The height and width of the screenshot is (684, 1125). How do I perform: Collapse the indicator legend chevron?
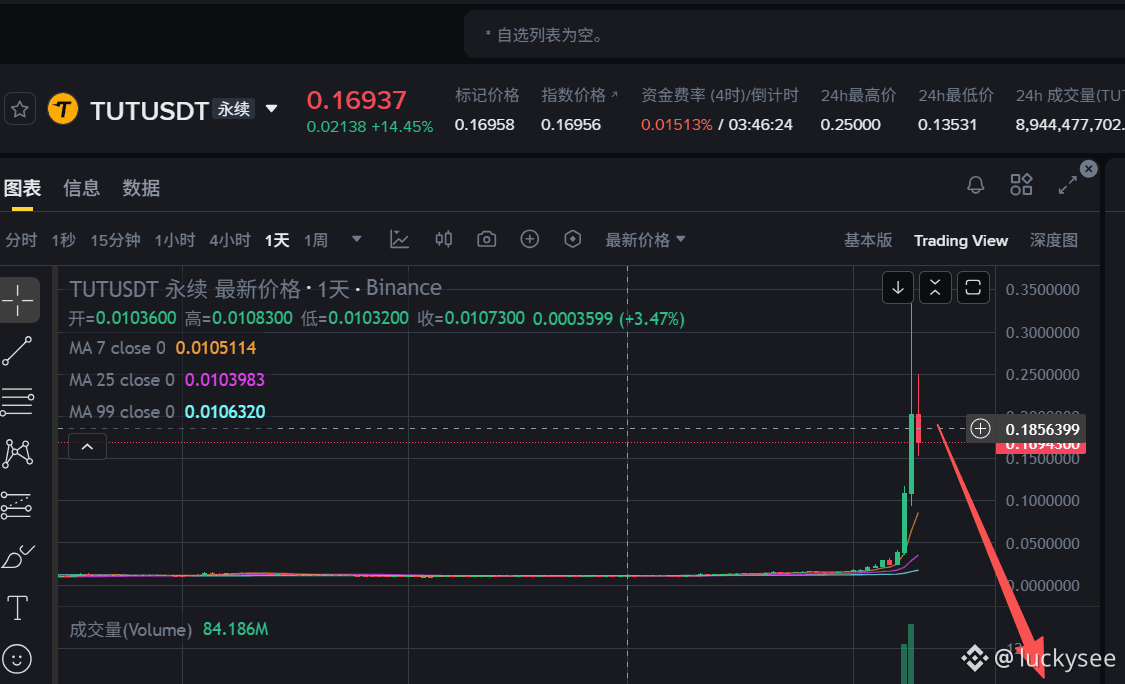point(88,447)
